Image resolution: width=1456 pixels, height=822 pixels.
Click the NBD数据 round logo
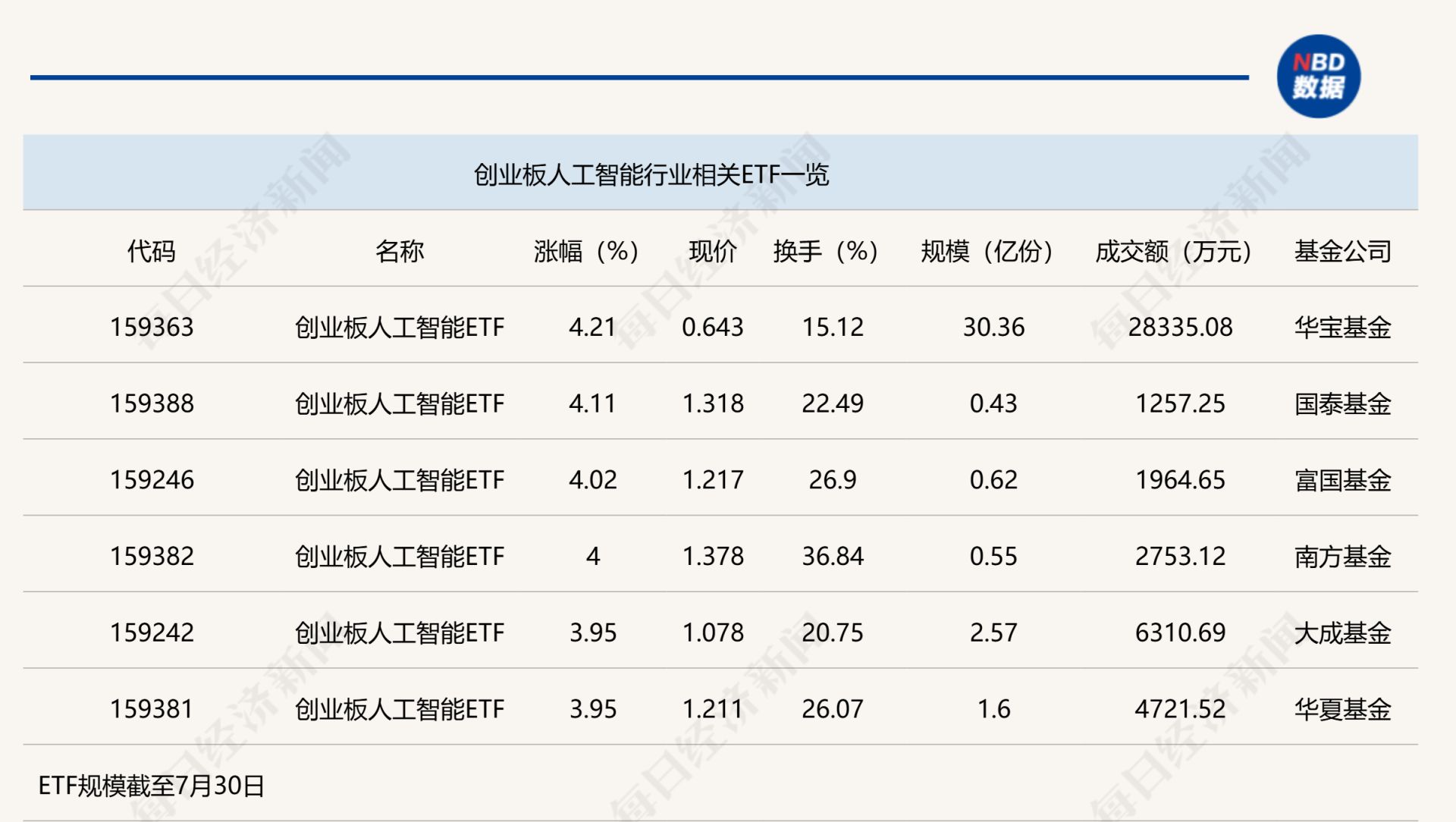pyautogui.click(x=1318, y=77)
